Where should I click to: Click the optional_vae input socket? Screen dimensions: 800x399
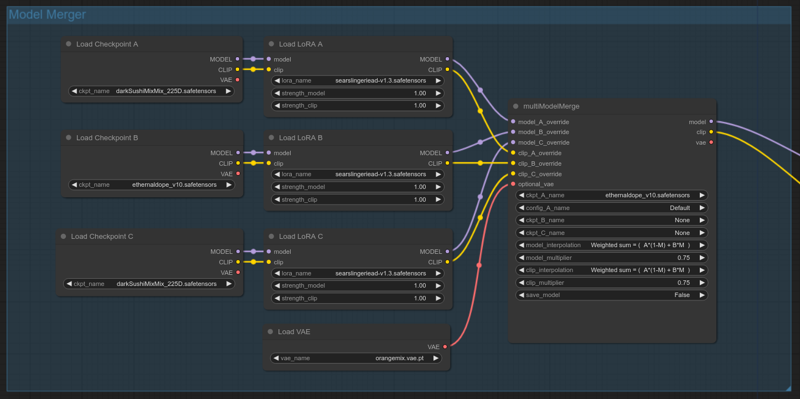[x=513, y=184]
